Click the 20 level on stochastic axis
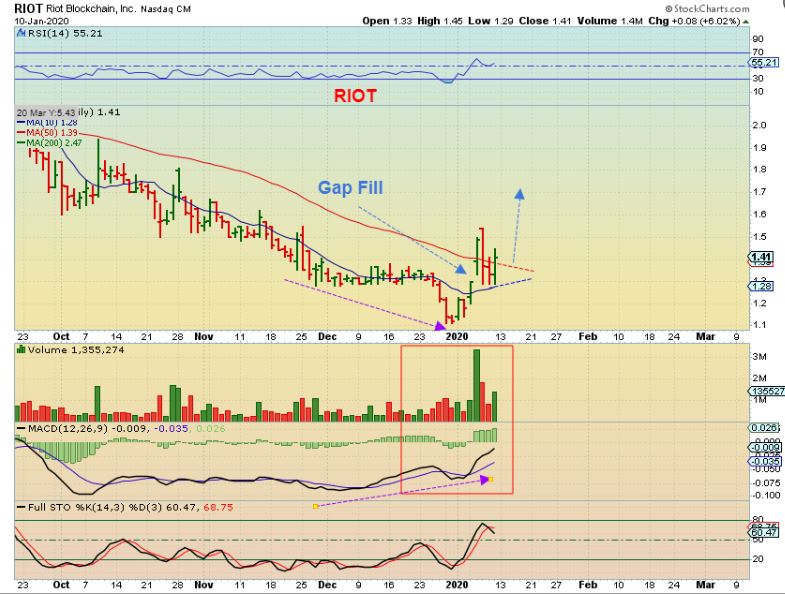Image resolution: width=785 pixels, height=594 pixels. pyautogui.click(x=758, y=559)
